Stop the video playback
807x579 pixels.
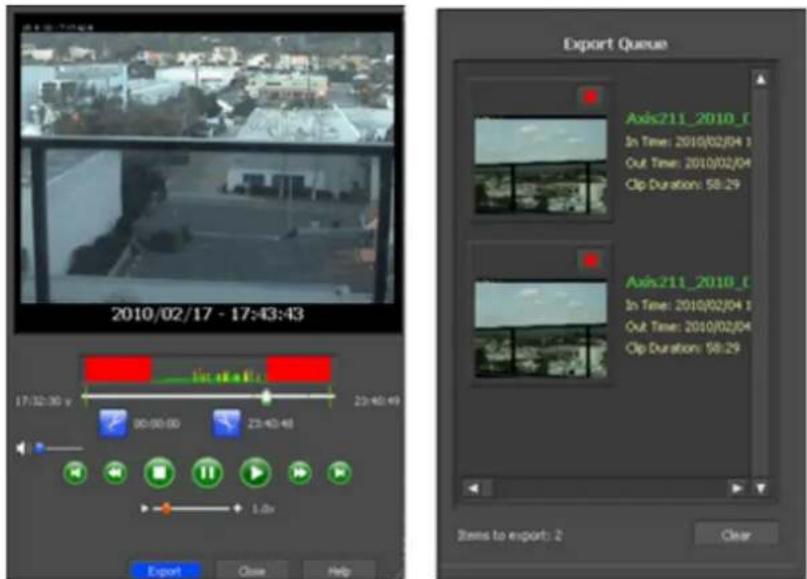tap(160, 473)
